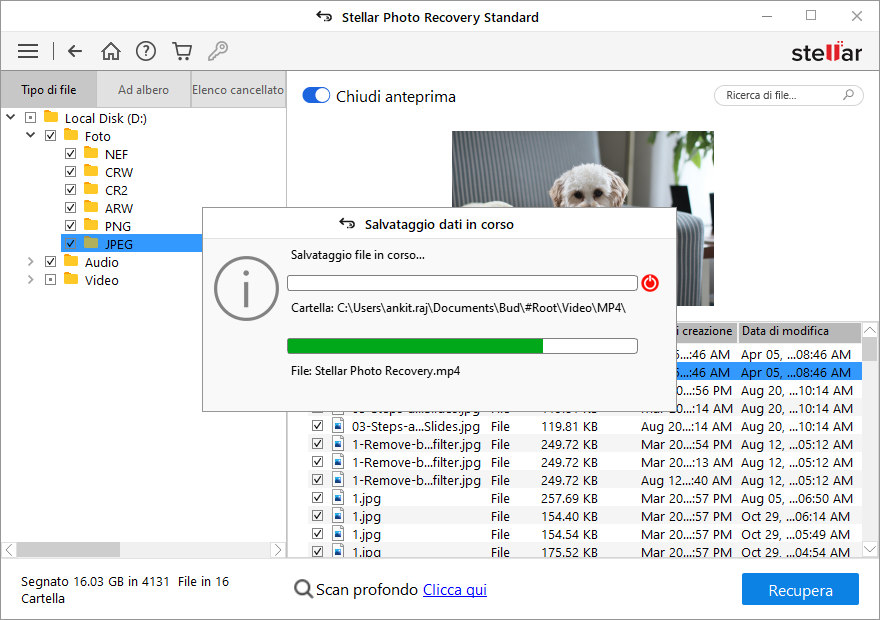880x620 pixels.
Task: Uncheck the Audio folder checkbox
Action: click(x=50, y=262)
